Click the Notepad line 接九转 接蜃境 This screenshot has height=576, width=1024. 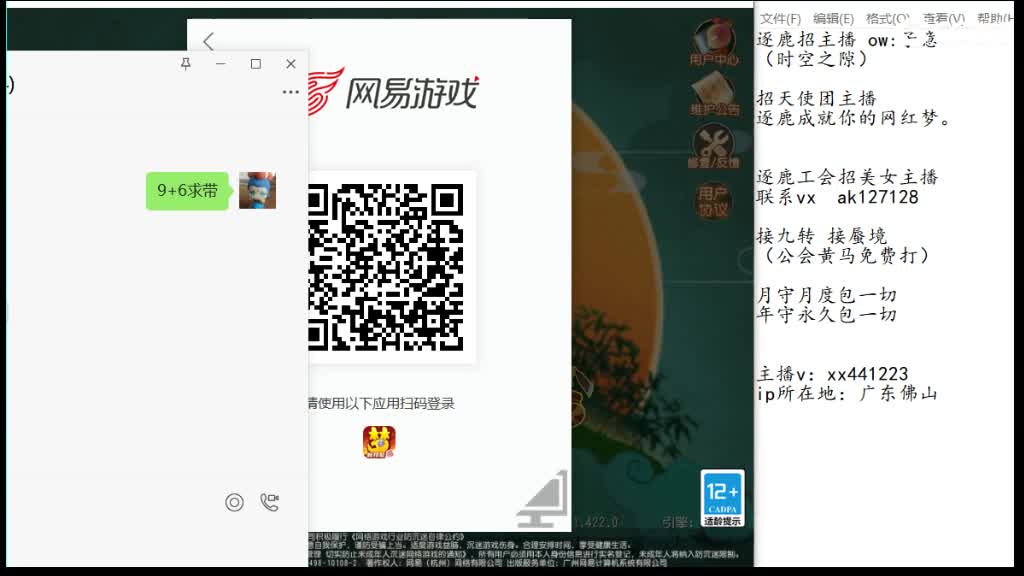(x=822, y=236)
